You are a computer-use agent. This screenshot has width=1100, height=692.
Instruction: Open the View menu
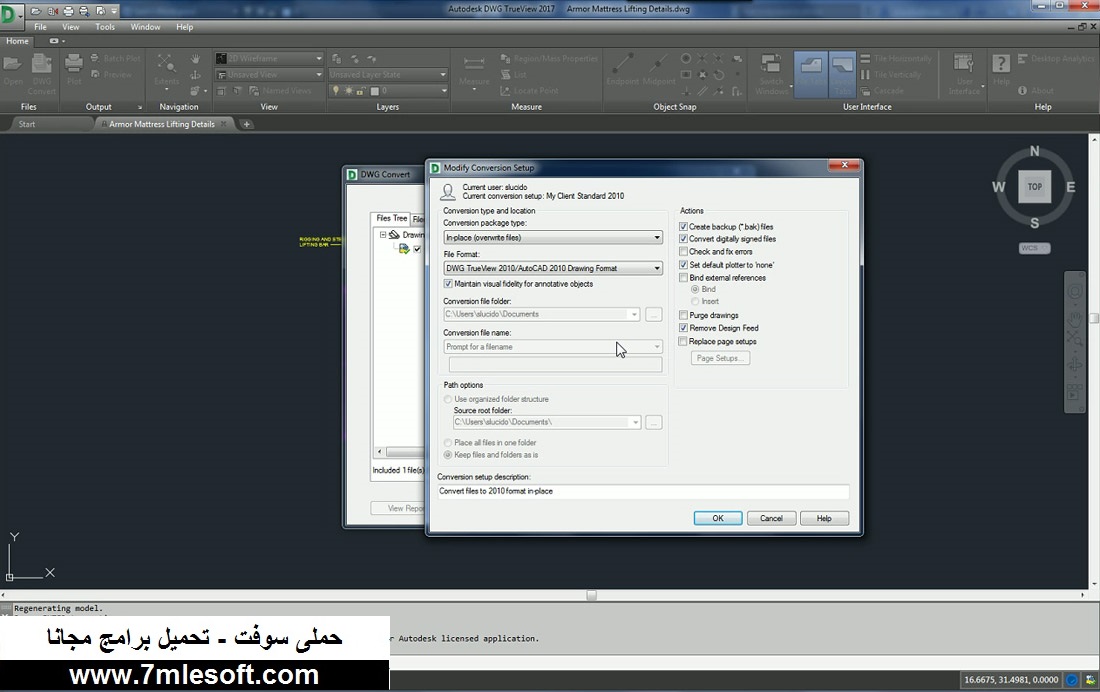click(71, 27)
